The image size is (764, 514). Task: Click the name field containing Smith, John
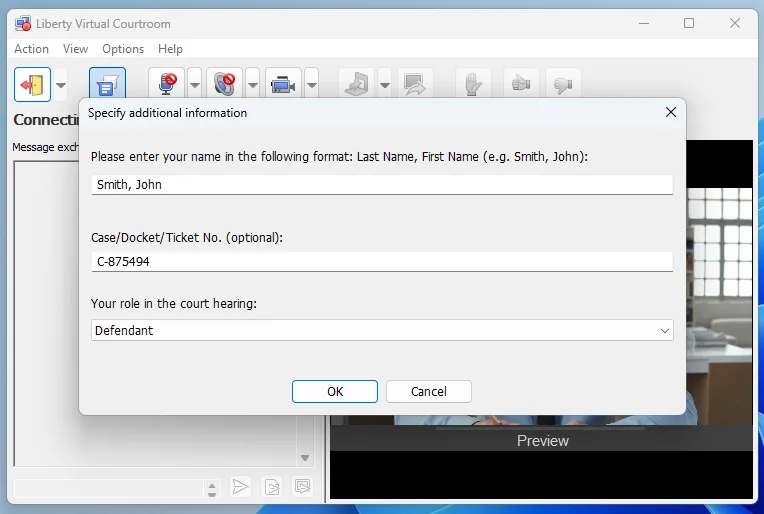click(x=382, y=185)
